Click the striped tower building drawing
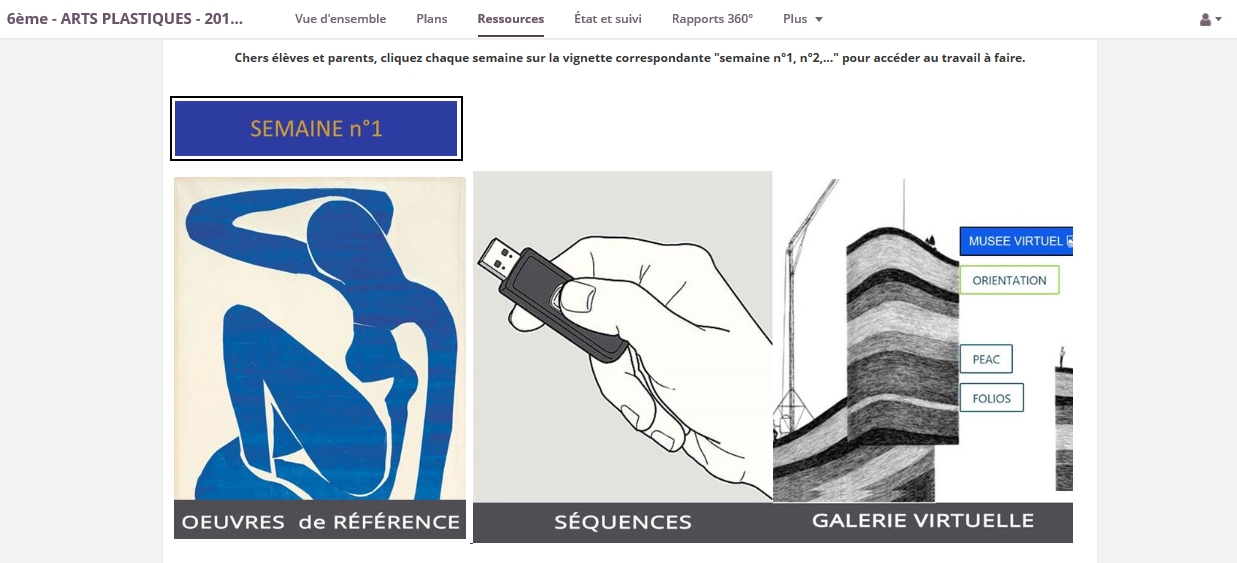This screenshot has height=563, width=1237. pyautogui.click(x=866, y=340)
